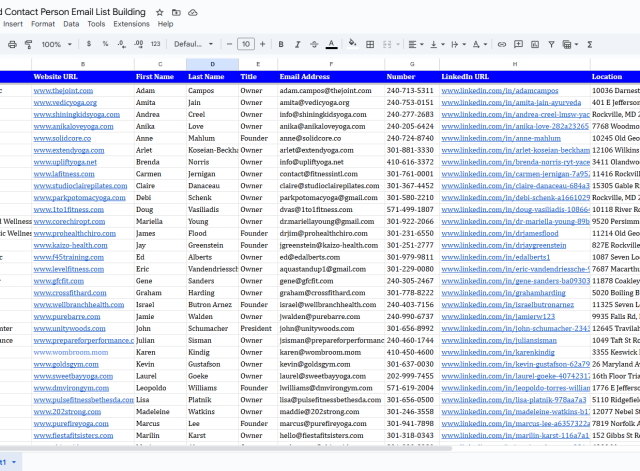Open the Data menu

point(71,24)
